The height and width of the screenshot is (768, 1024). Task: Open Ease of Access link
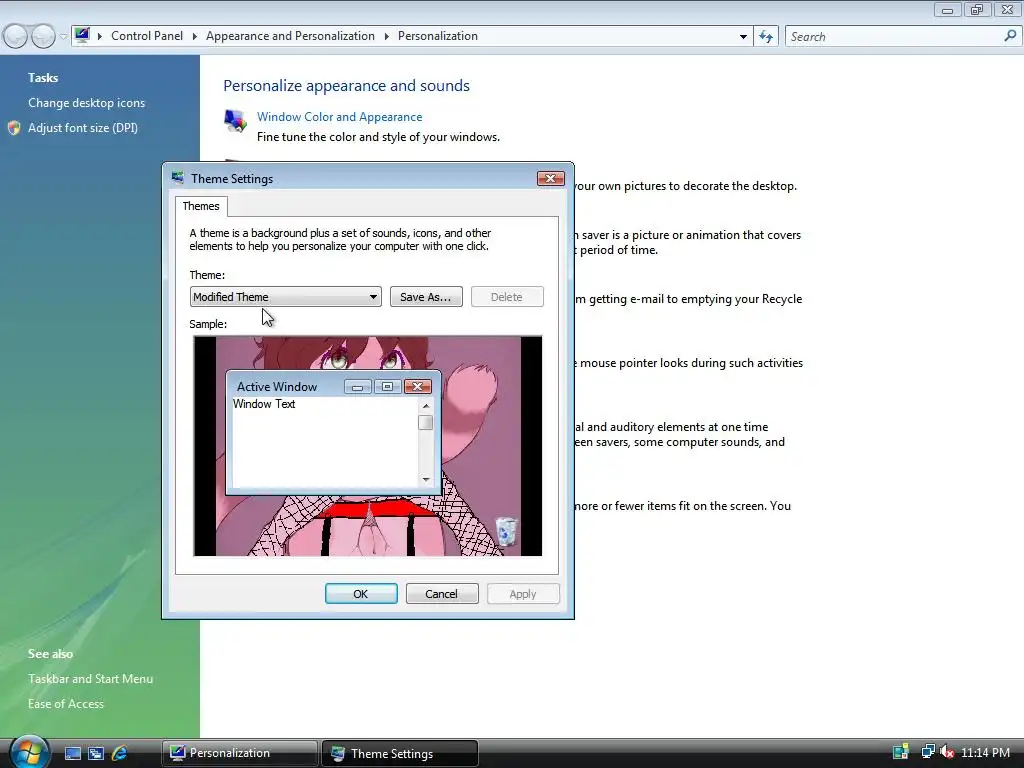coord(66,703)
